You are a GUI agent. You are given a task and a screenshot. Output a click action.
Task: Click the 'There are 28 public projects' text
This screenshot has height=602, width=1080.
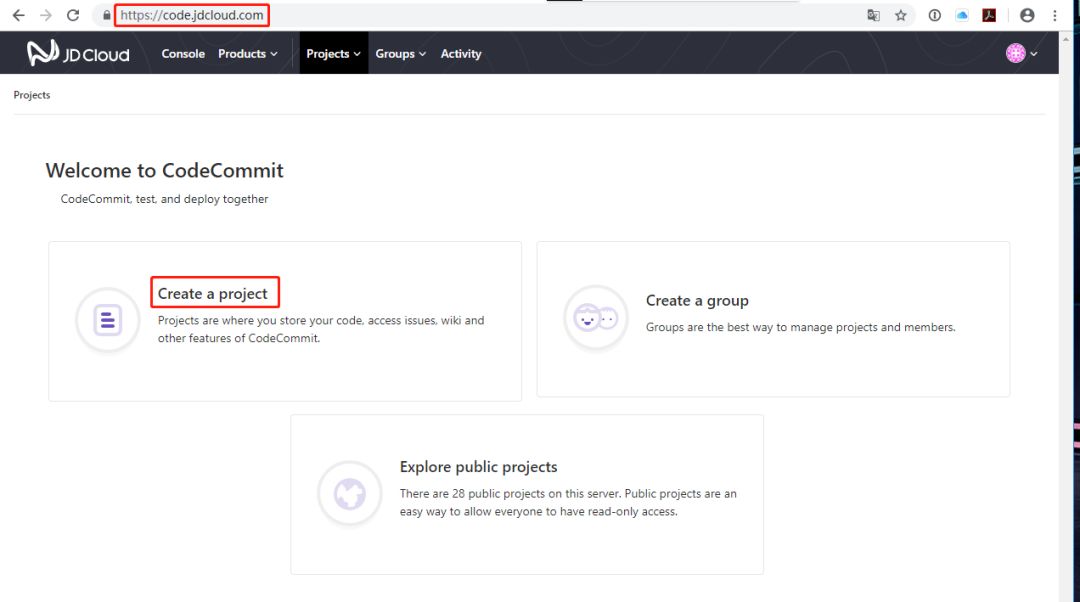tap(568, 503)
